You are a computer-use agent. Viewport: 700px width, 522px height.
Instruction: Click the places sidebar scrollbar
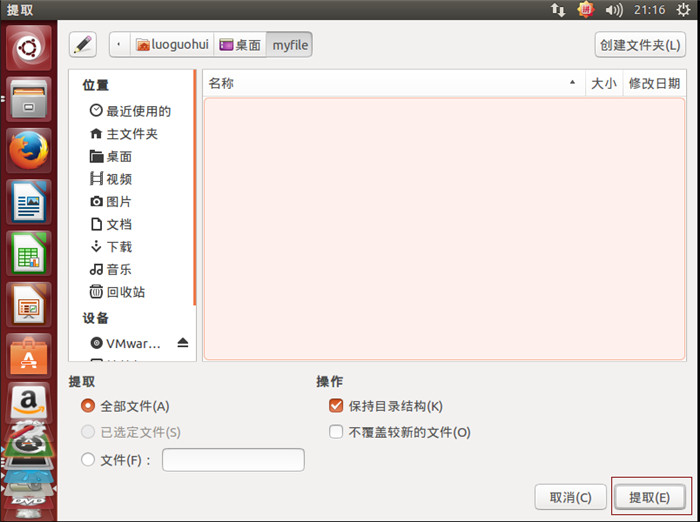tap(195, 188)
